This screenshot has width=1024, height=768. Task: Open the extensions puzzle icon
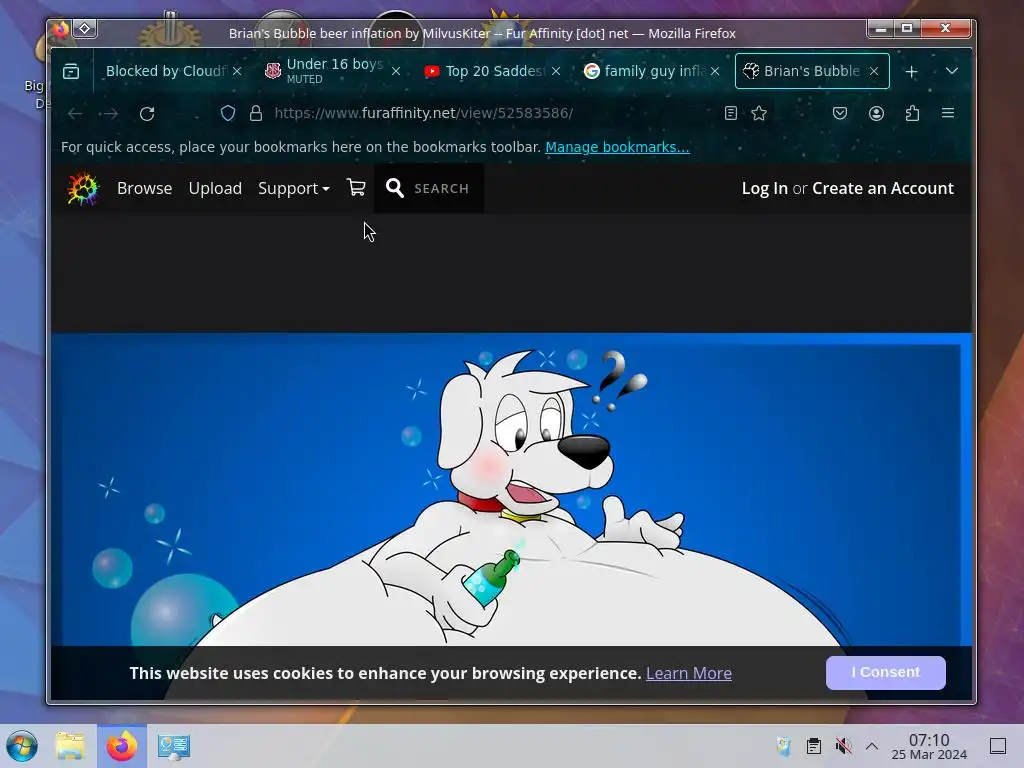point(912,113)
